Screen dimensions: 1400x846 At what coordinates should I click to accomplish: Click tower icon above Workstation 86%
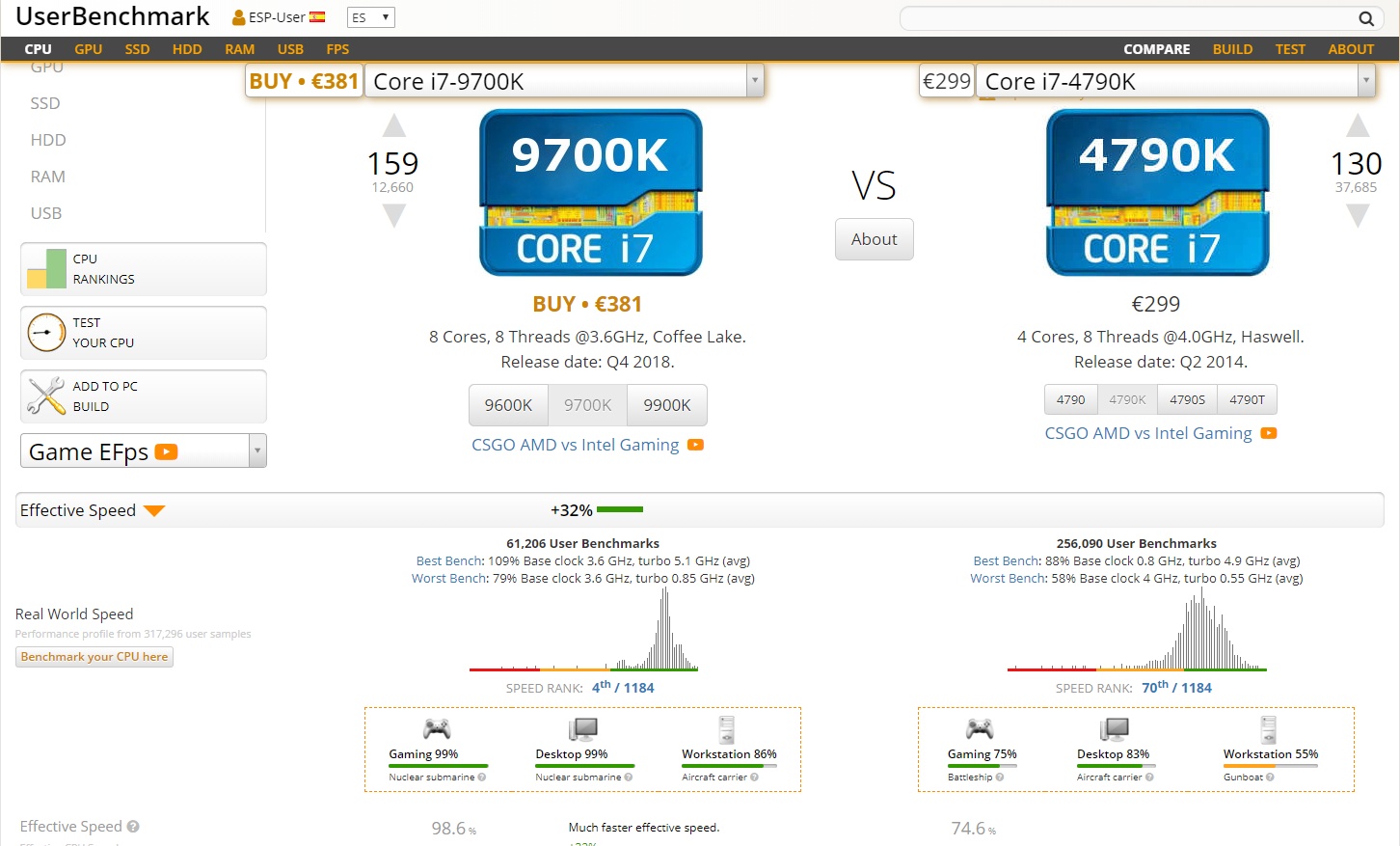click(x=727, y=728)
